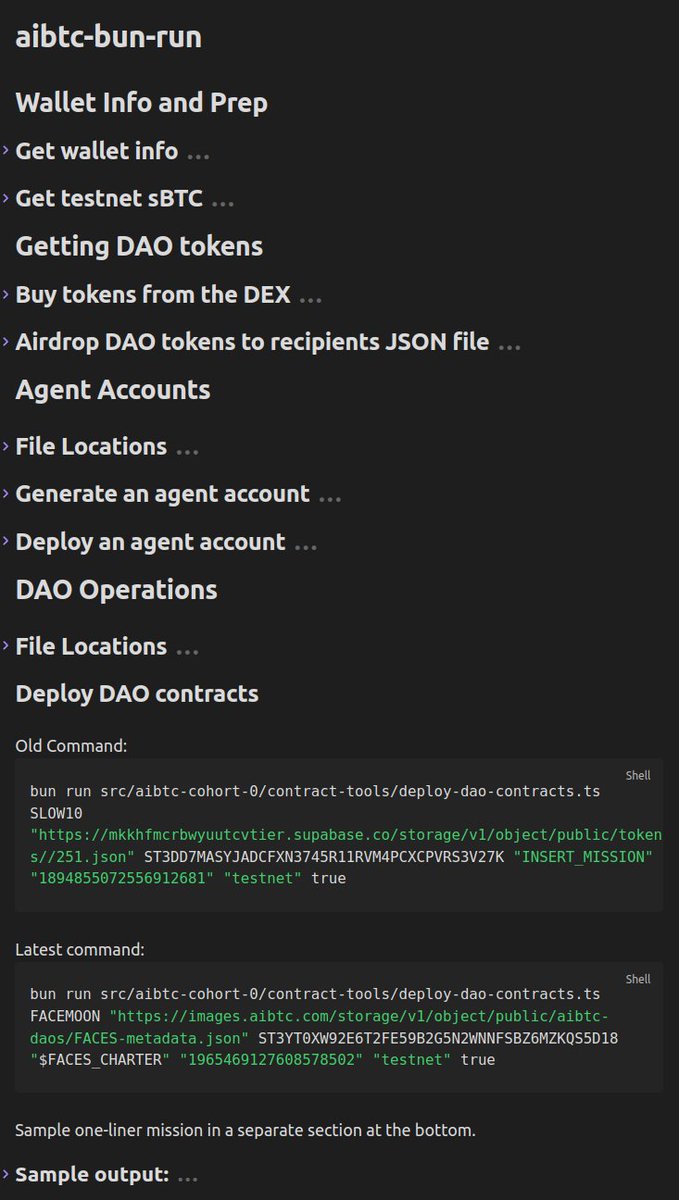679x1200 pixels.
Task: Expand the Get testnet sBTC section
Action: click(6, 198)
